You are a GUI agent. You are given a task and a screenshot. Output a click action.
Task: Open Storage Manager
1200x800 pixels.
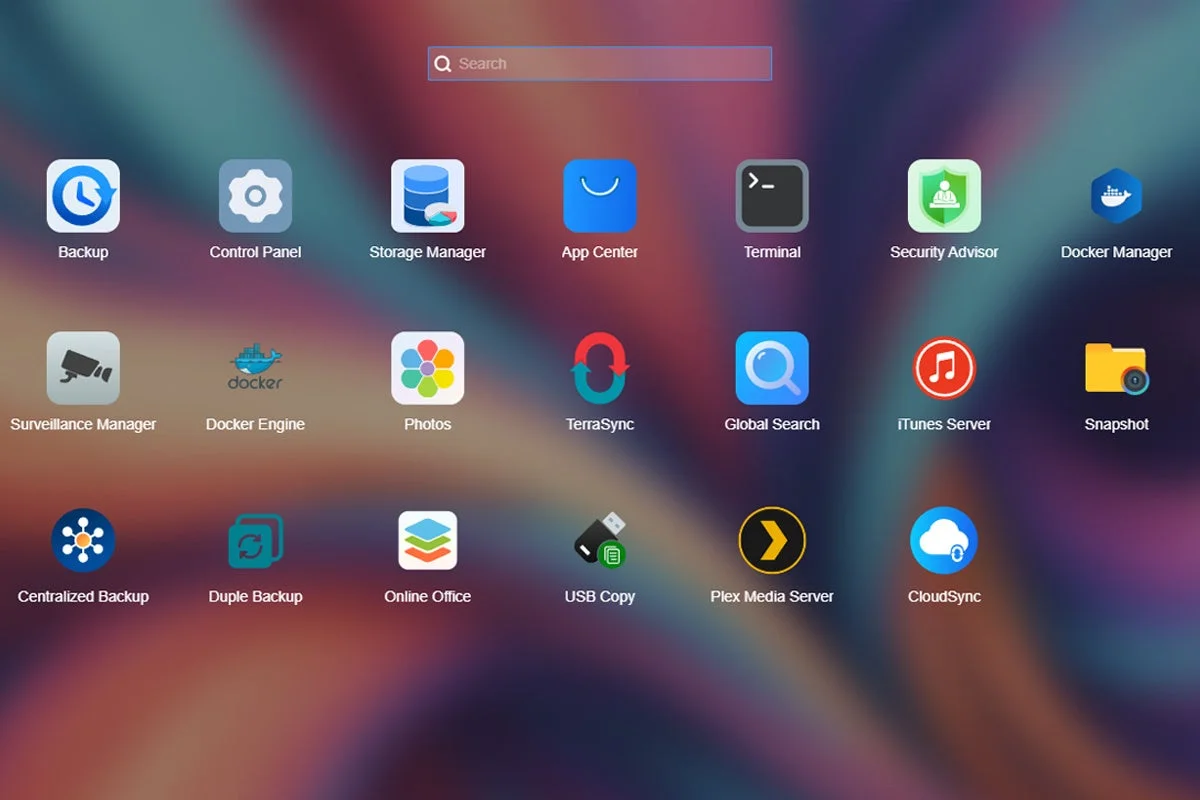[x=427, y=195]
